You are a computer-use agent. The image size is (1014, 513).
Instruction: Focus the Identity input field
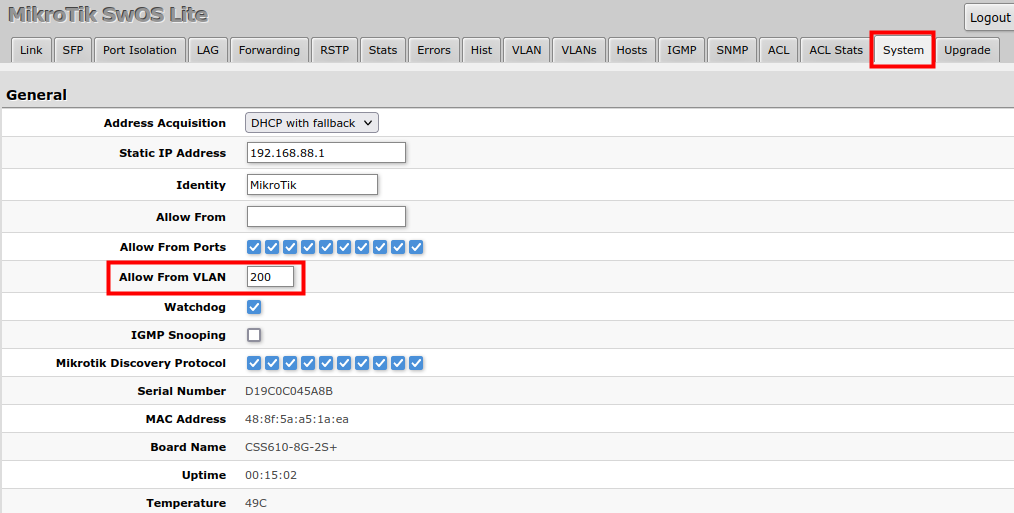(312, 185)
